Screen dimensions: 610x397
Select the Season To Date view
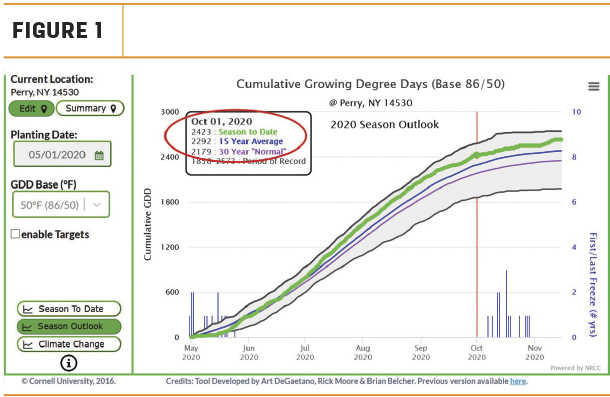69,309
